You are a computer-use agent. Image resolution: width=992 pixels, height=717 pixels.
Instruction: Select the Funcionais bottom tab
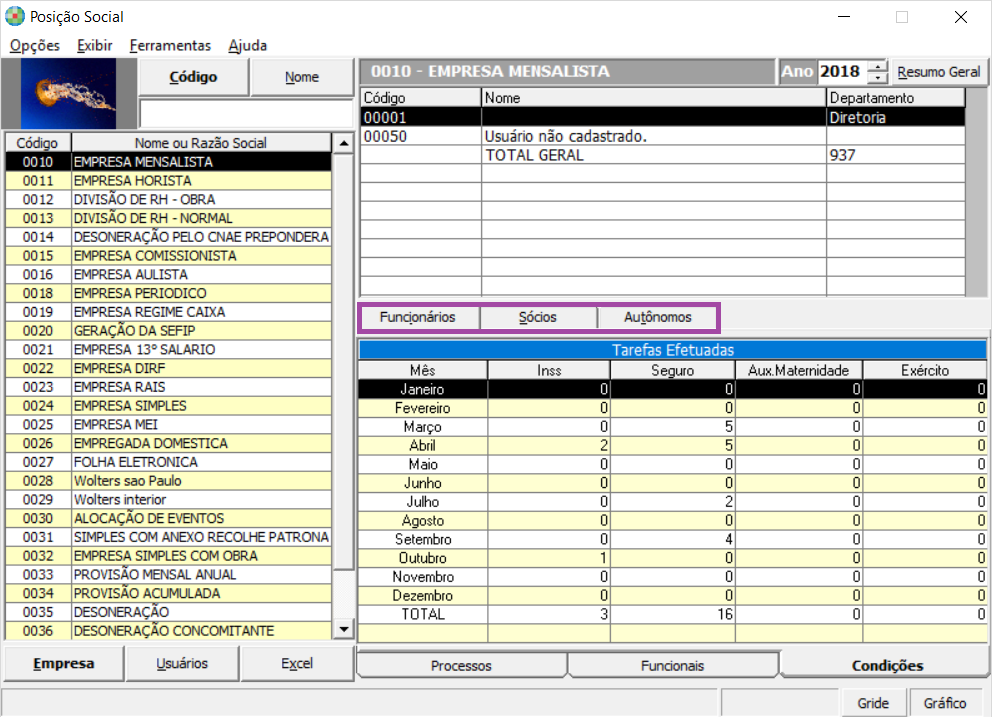(x=672, y=665)
